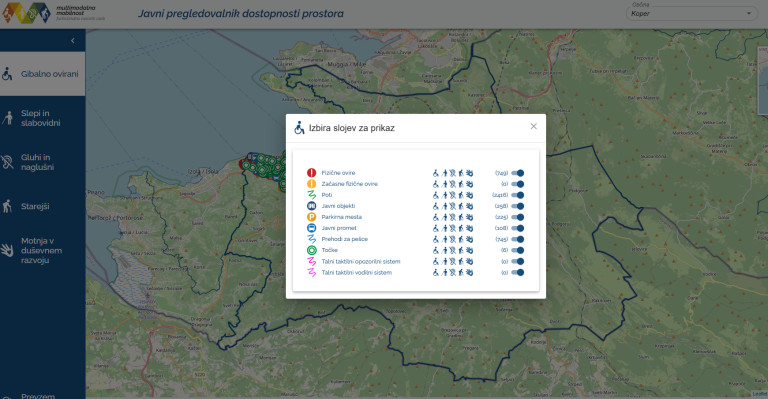This screenshot has height=399, width=768.
Task: Toggle the Javni promet layer switch
Action: [518, 228]
